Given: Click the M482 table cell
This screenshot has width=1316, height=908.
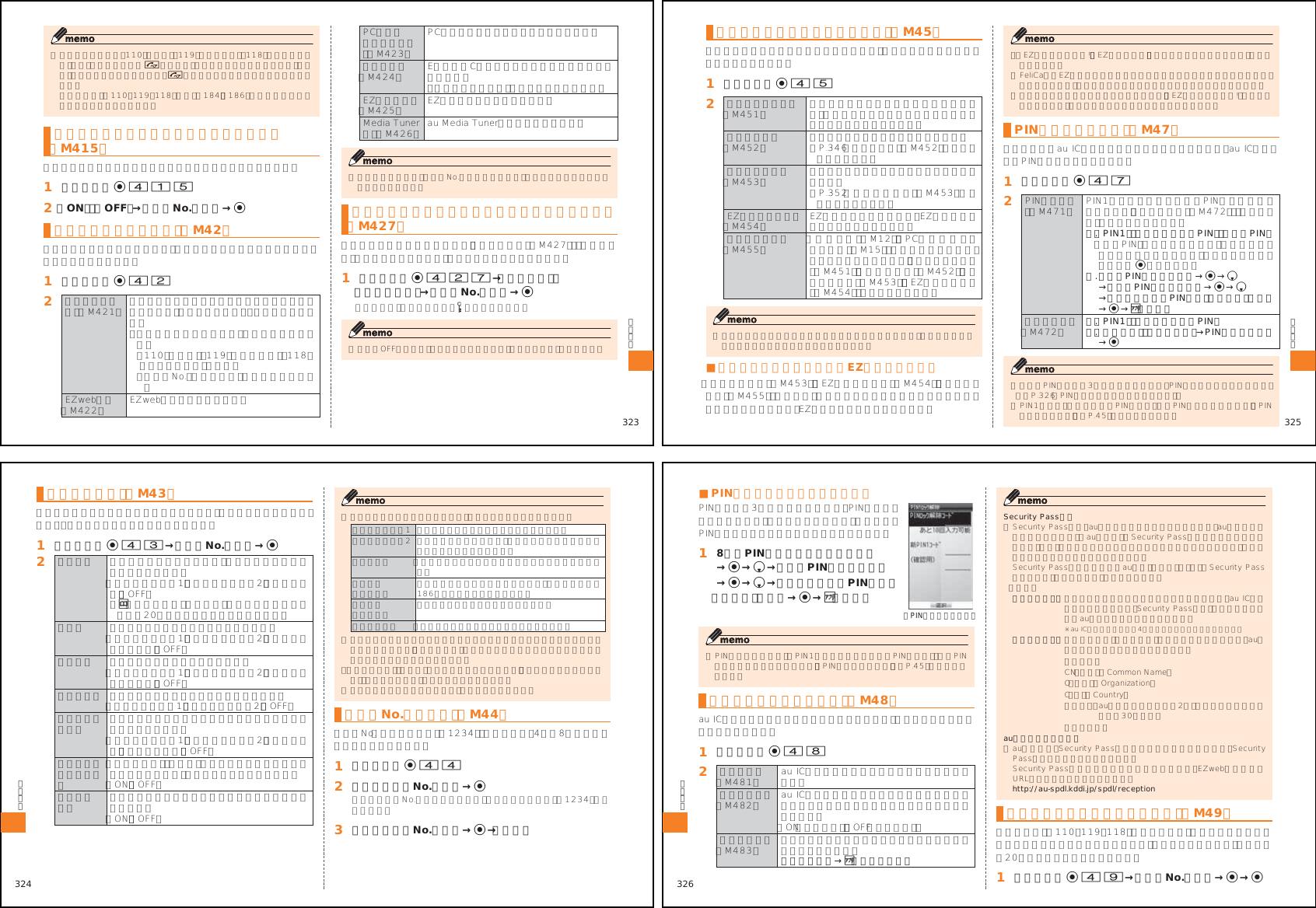Looking at the screenshot, I should point(747,812).
